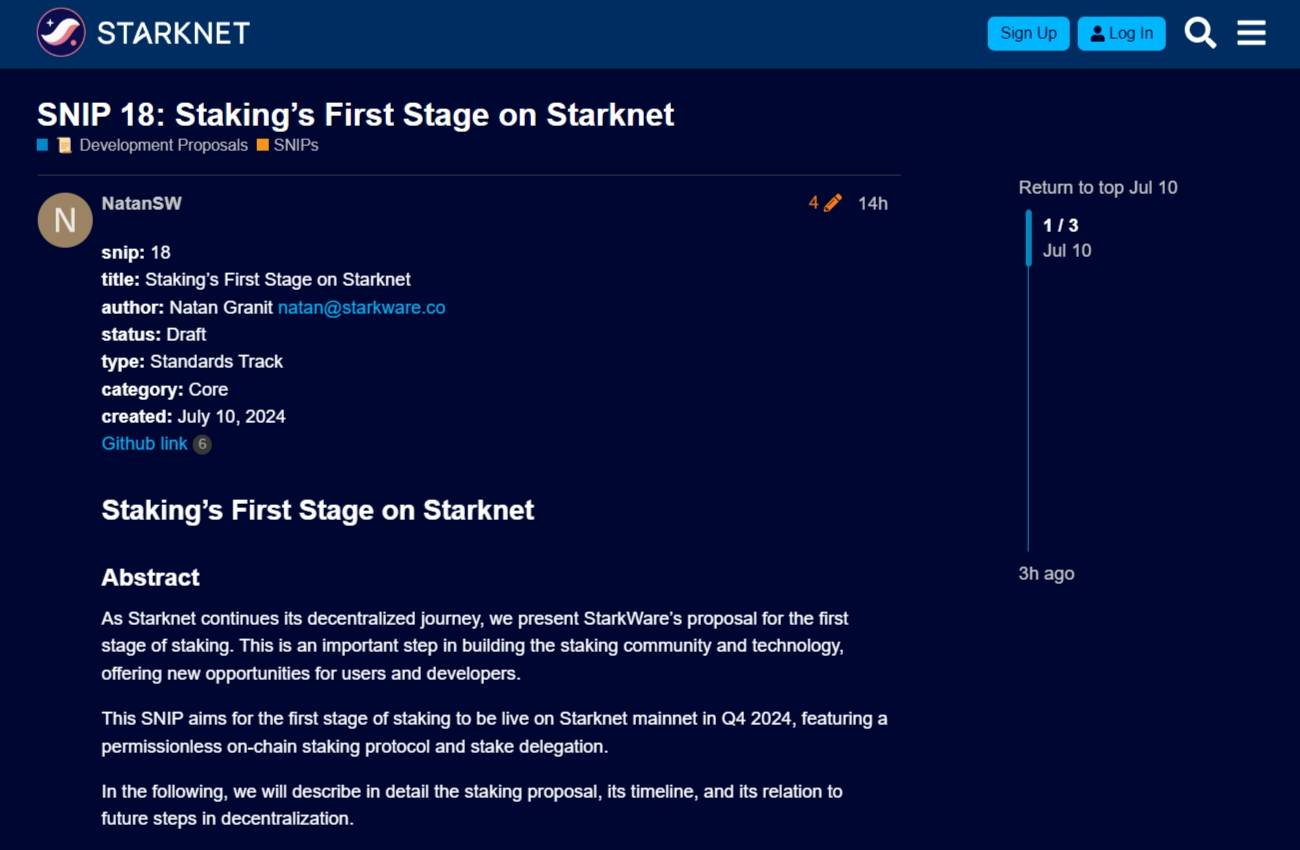Open the Github link
This screenshot has width=1300, height=850.
point(144,443)
